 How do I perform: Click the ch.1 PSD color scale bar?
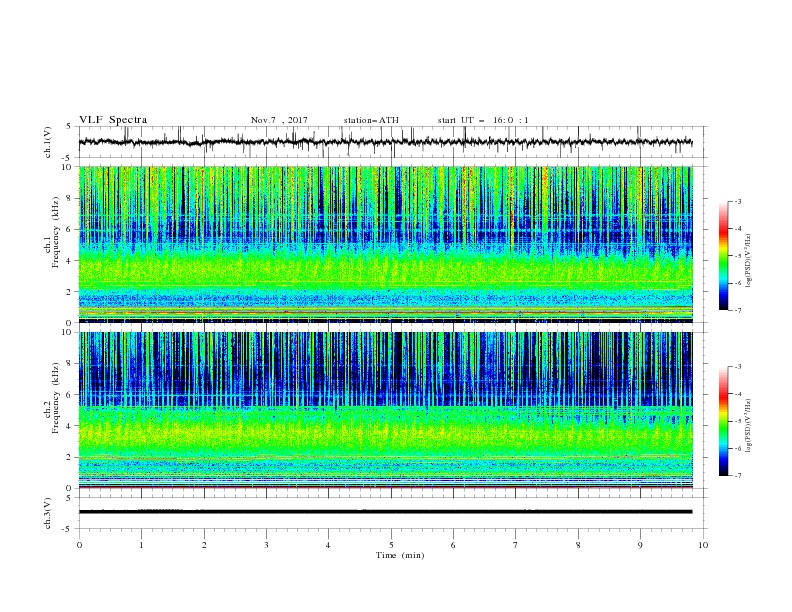[x=723, y=256]
